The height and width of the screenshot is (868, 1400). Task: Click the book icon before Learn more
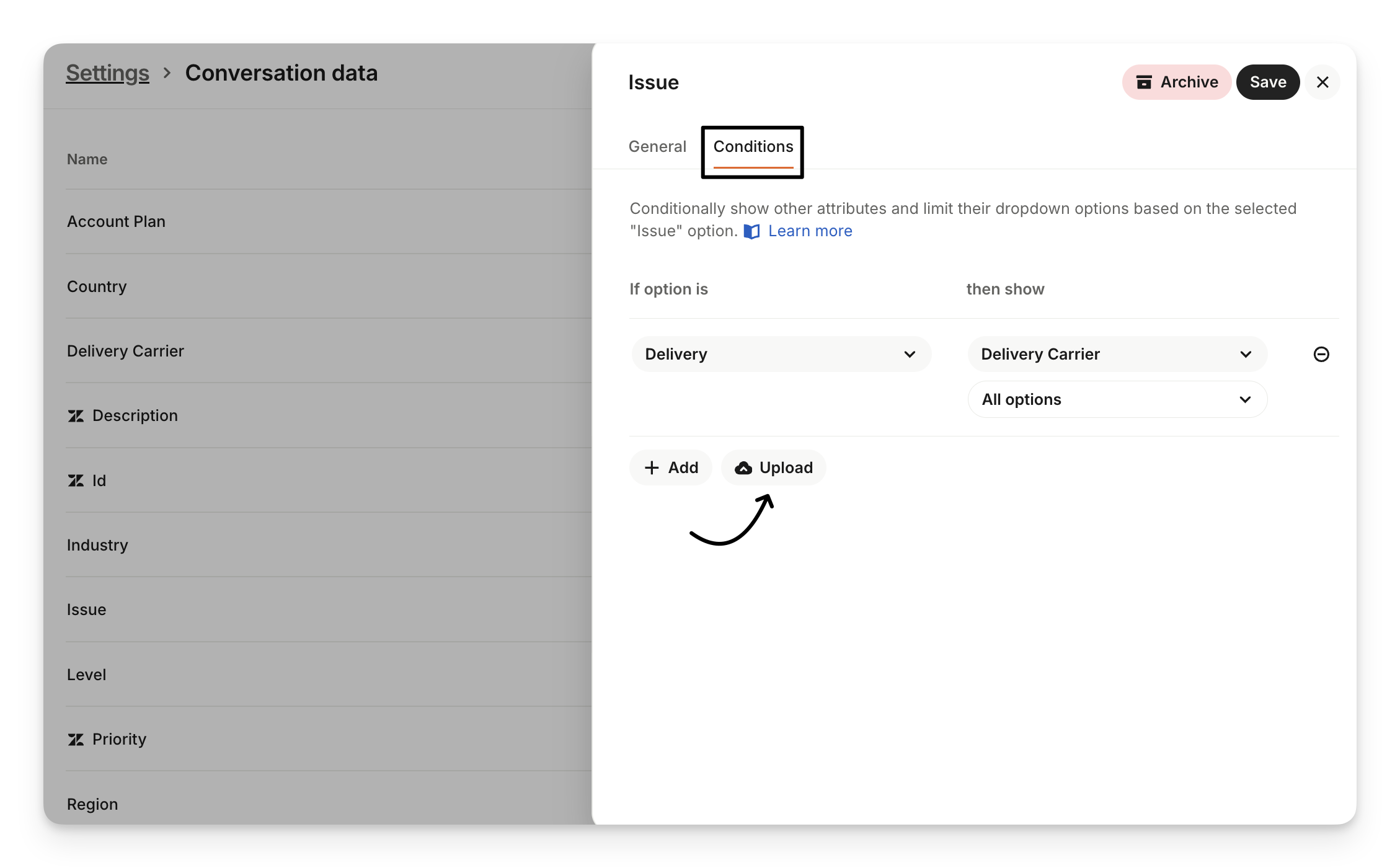click(x=751, y=232)
